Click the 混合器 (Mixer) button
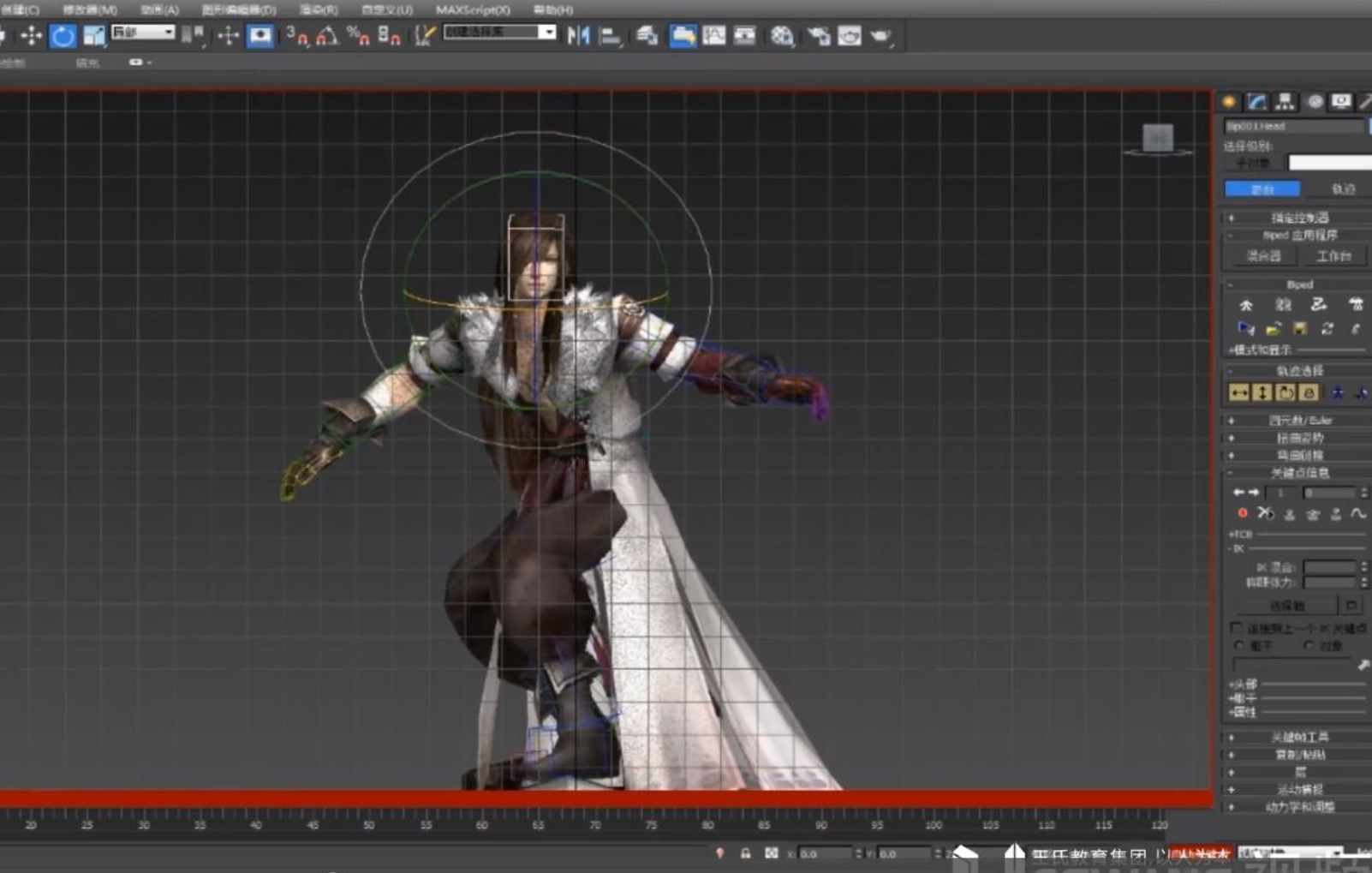The width and height of the screenshot is (1372, 873). pos(1263,256)
